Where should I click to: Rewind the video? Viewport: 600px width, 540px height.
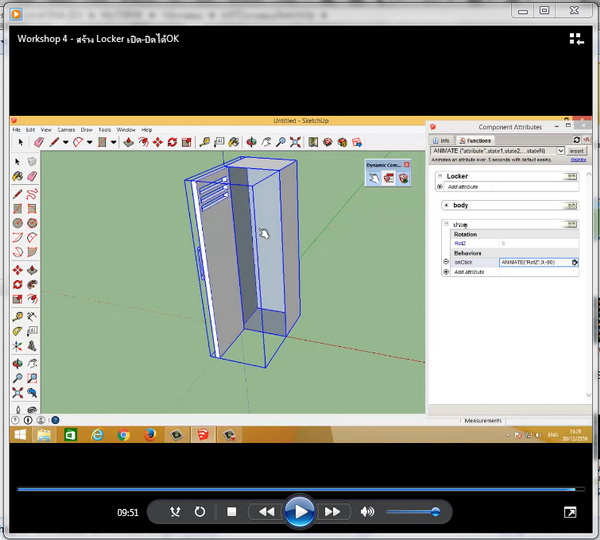click(266, 512)
